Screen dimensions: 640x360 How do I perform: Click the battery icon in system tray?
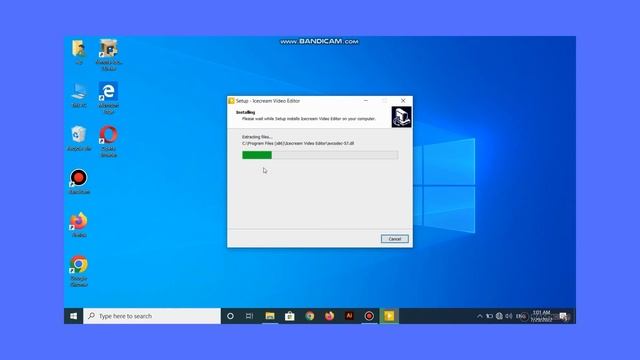coord(489,316)
